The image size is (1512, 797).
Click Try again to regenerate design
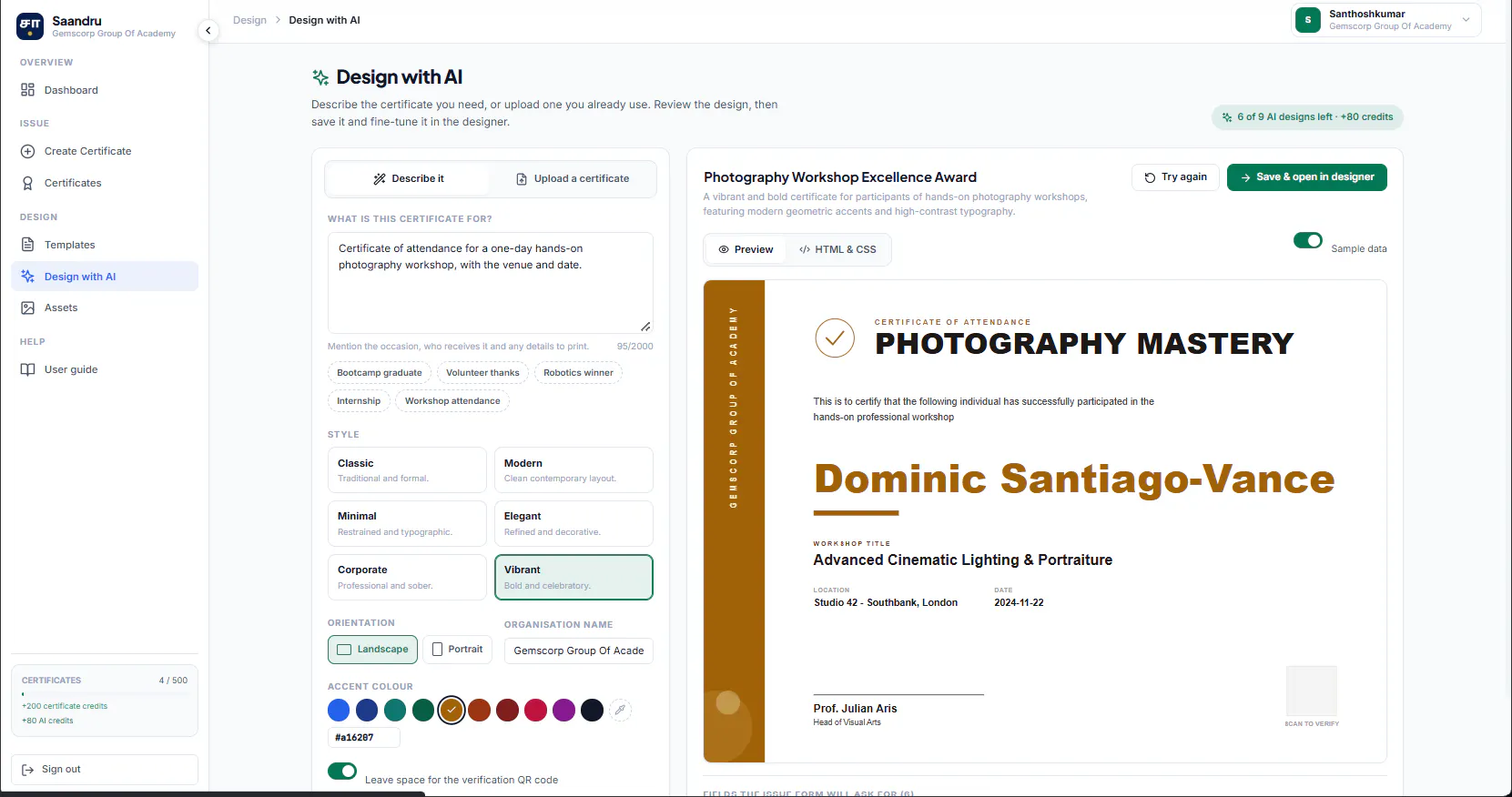point(1175,177)
